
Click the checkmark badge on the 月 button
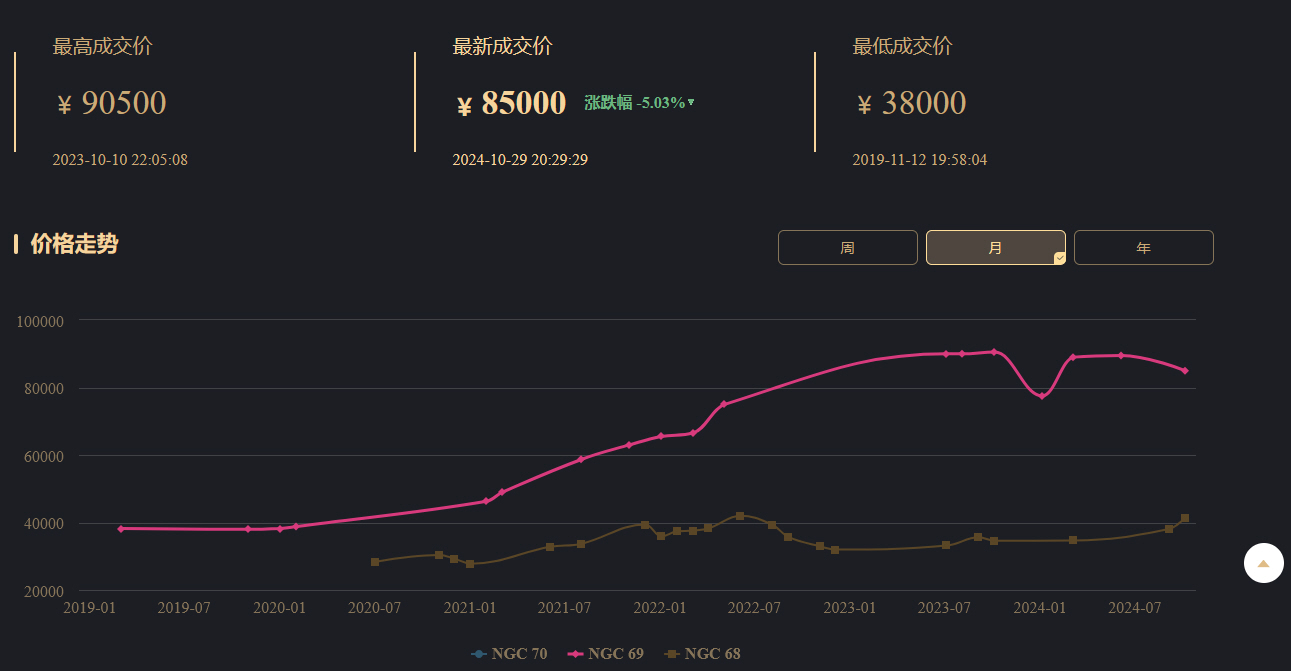[1059, 258]
